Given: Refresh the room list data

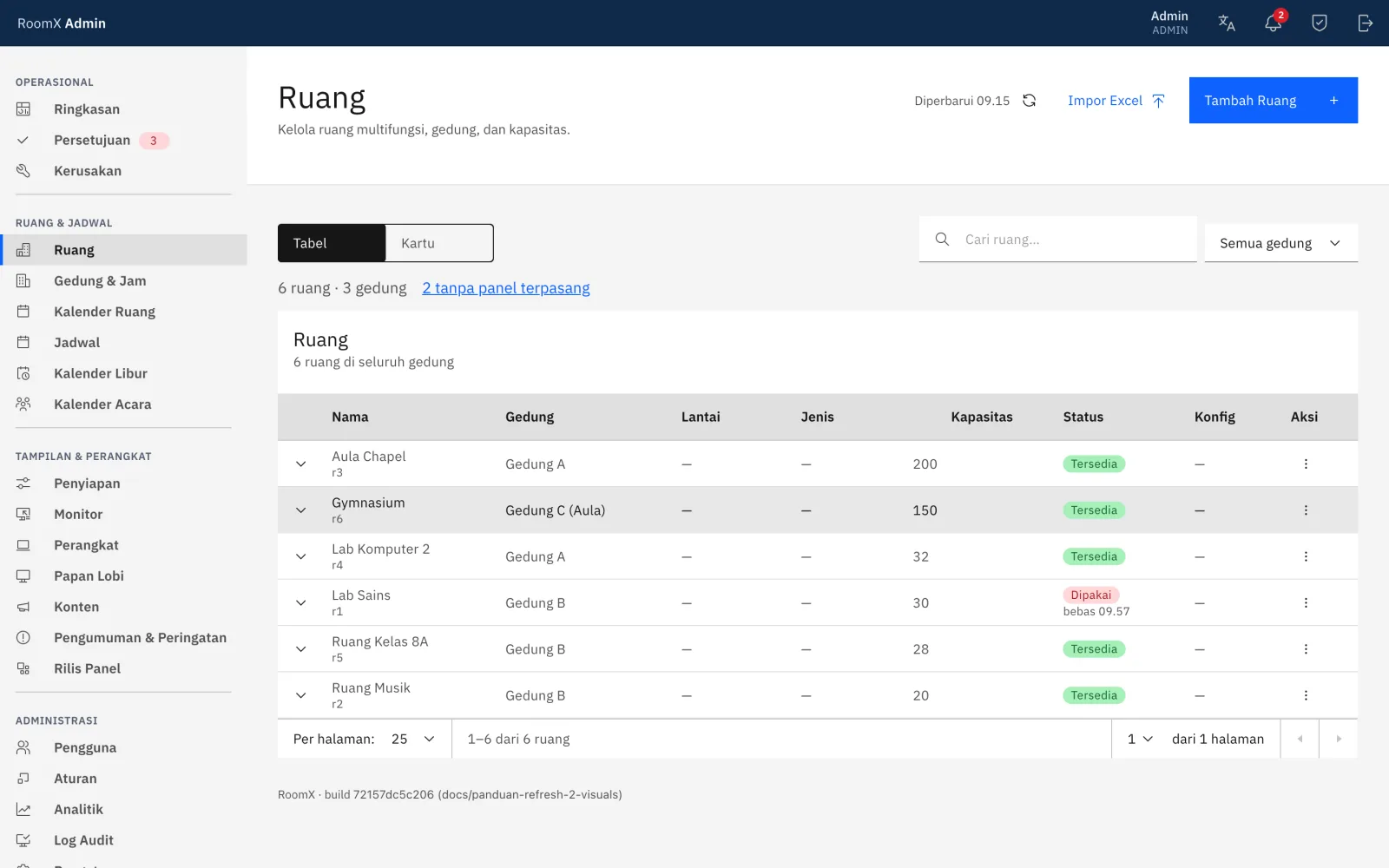Looking at the screenshot, I should coord(1030,101).
